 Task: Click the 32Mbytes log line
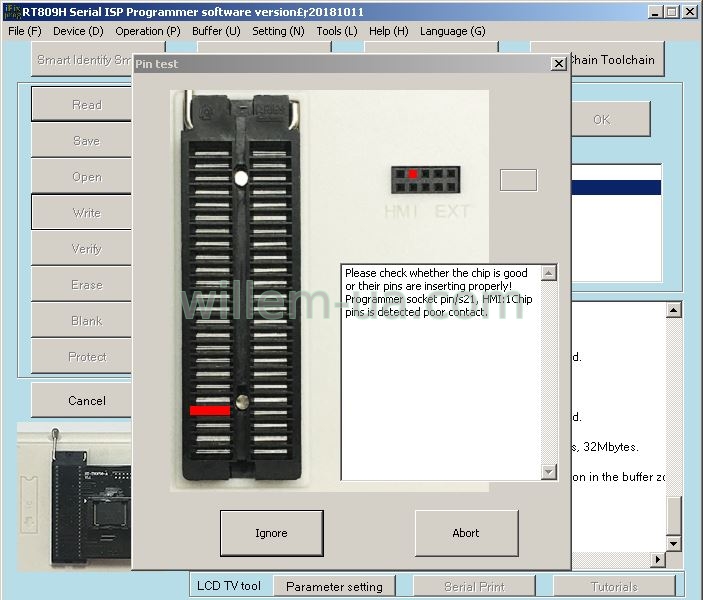click(x=605, y=447)
